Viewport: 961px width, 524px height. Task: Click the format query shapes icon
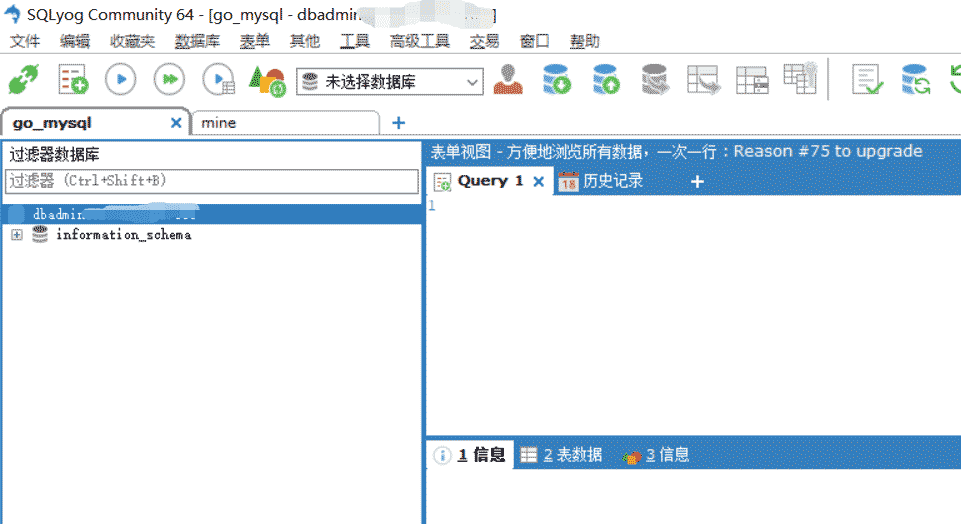pyautogui.click(x=268, y=80)
